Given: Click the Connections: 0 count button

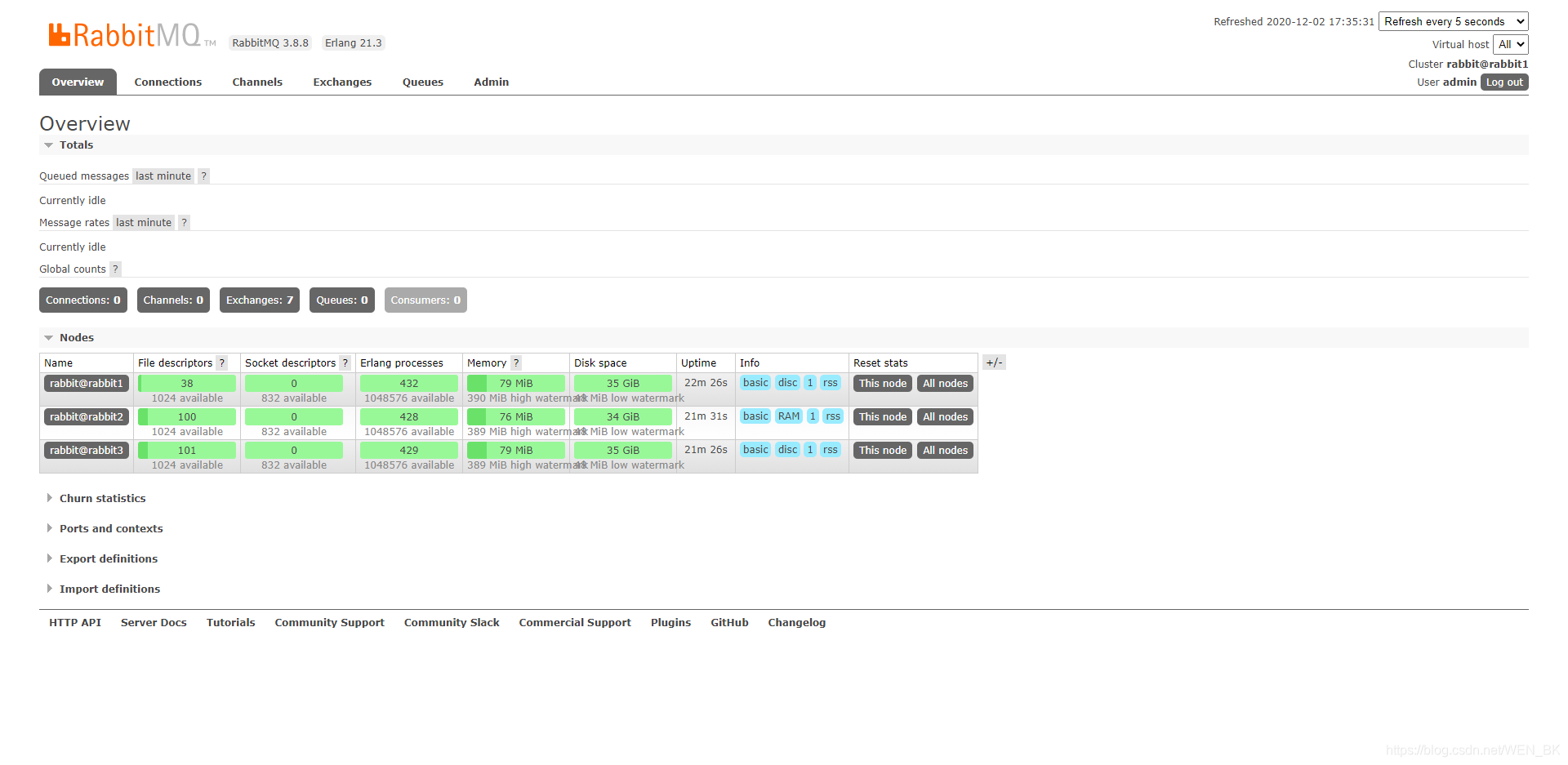Looking at the screenshot, I should click(83, 300).
